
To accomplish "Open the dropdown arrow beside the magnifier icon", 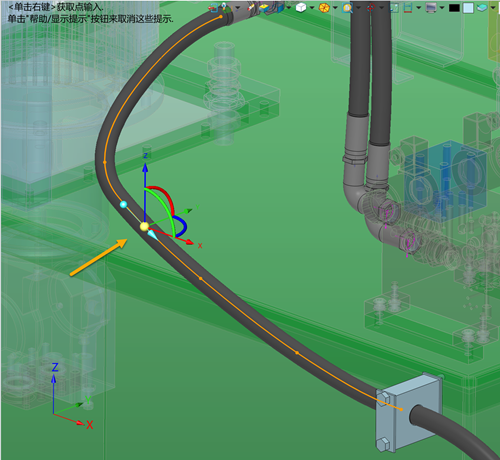I will (358, 7).
